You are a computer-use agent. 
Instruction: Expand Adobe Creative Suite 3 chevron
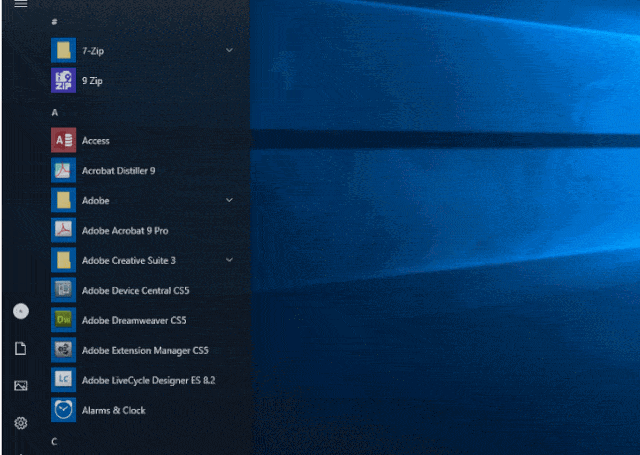coord(229,260)
